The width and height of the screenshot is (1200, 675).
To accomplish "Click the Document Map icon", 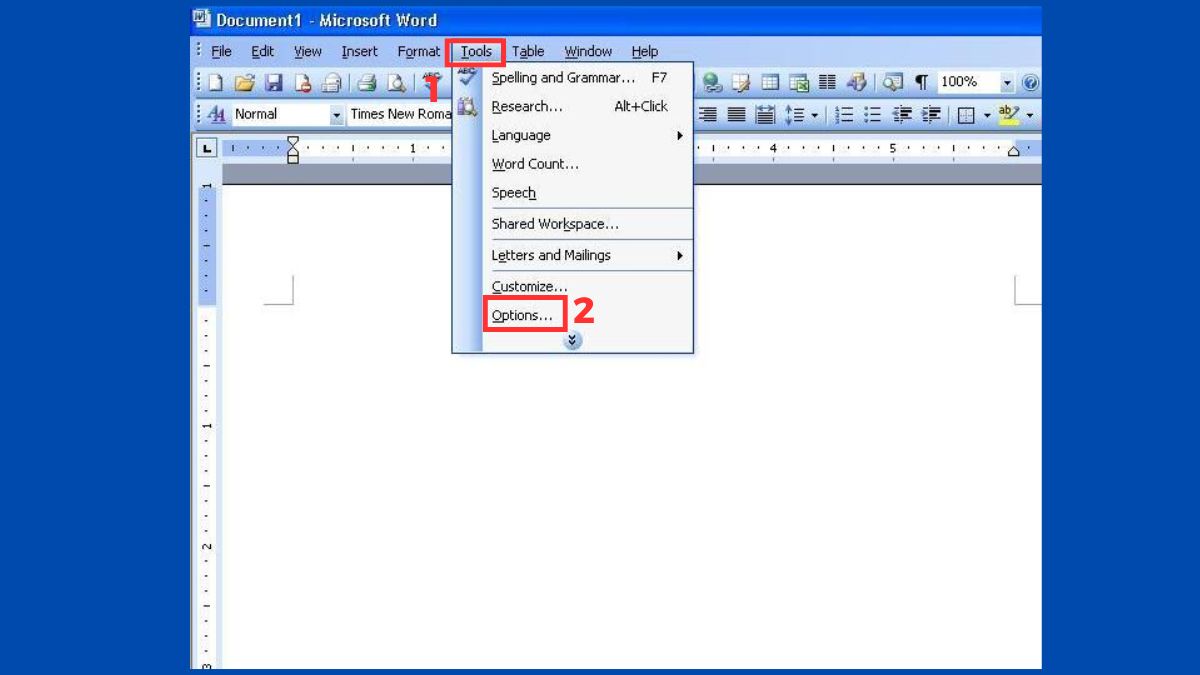I will point(893,82).
